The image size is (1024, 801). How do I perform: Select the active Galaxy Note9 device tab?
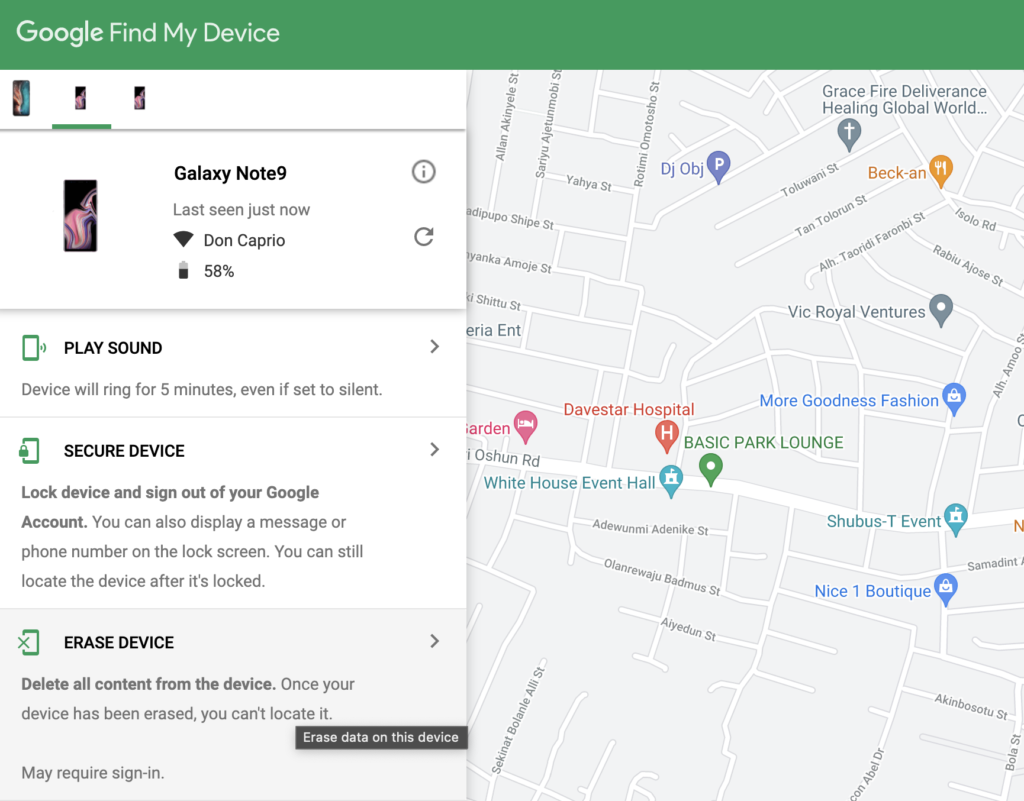tap(80, 98)
